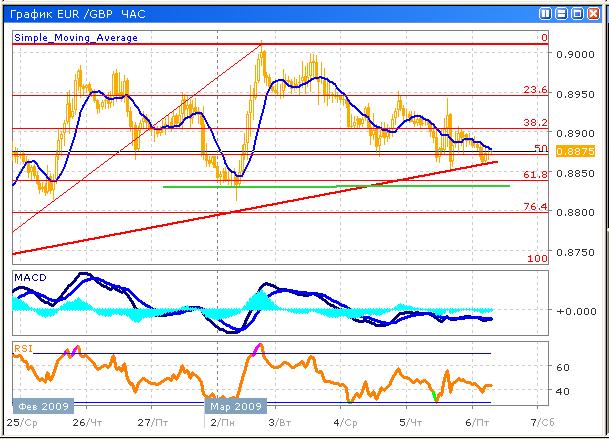The image size is (609, 439).
Task: Close the EUR/GBP chart window
Action: (593, 11)
